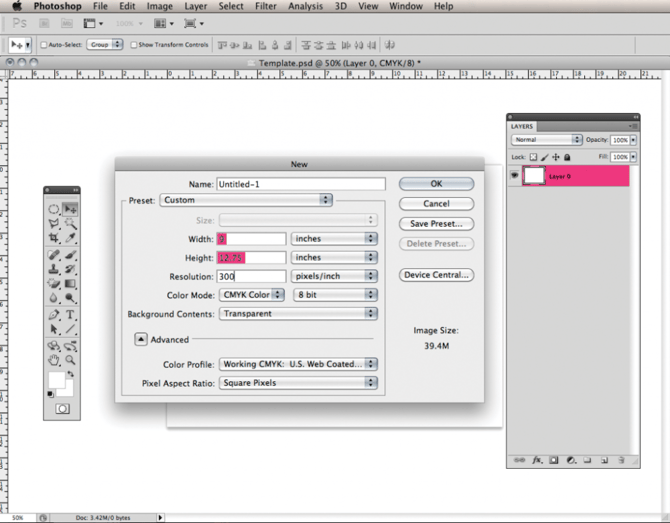Select the 3D Rotate tool
Screen dimensions: 670x523
[x=53, y=346]
